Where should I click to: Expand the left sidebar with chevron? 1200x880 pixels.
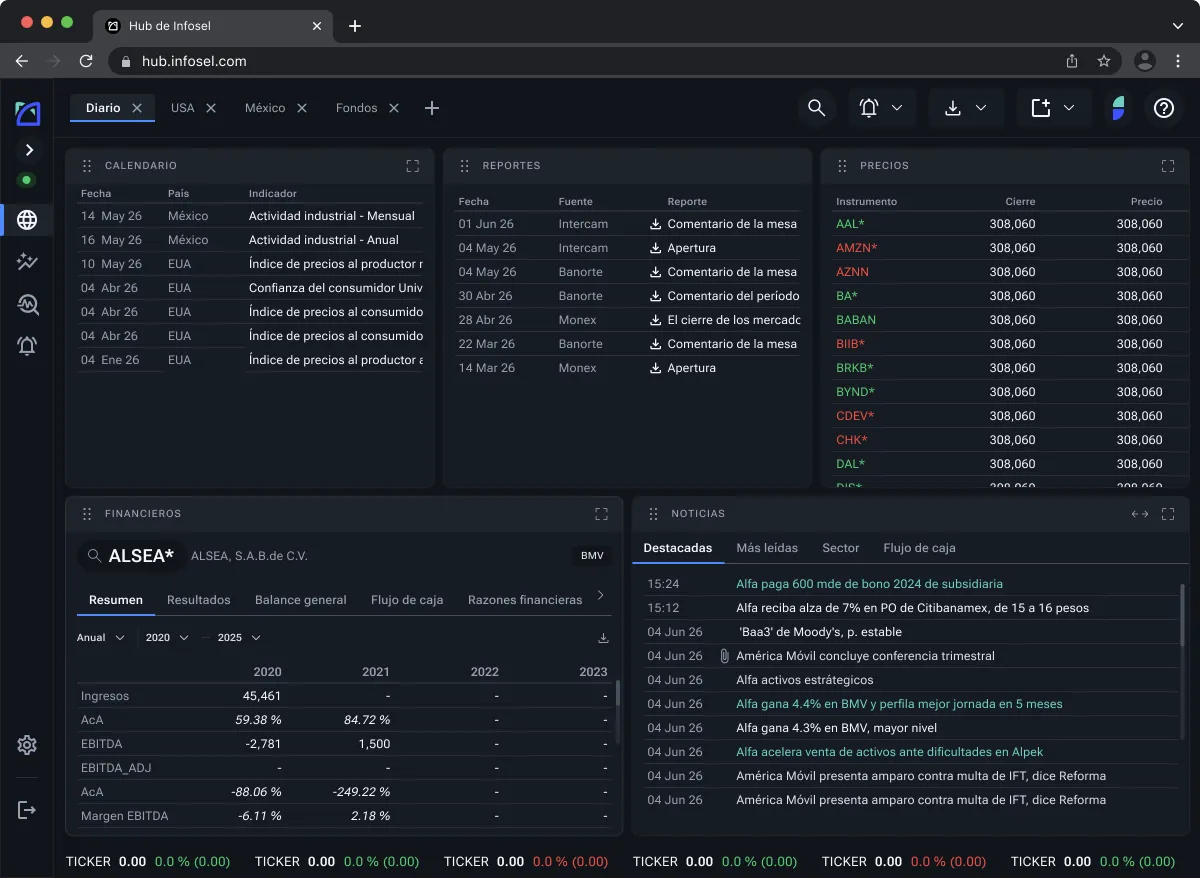click(29, 150)
